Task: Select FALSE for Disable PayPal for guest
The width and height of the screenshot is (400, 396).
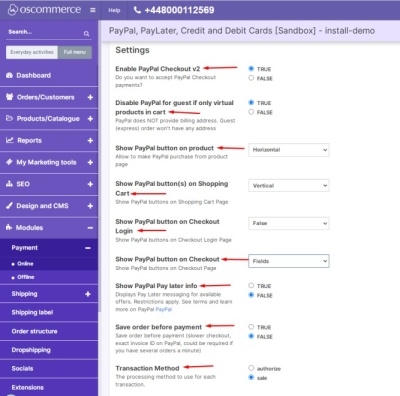Action: [251, 112]
